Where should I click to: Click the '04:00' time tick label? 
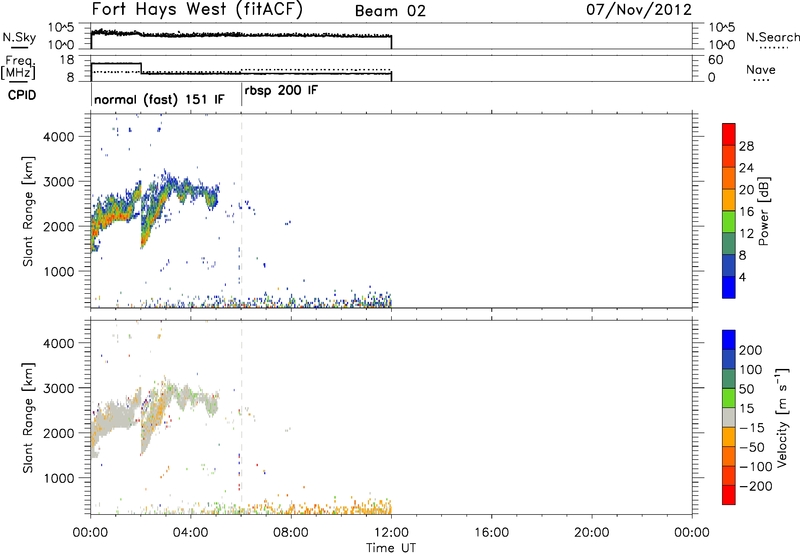click(x=191, y=533)
